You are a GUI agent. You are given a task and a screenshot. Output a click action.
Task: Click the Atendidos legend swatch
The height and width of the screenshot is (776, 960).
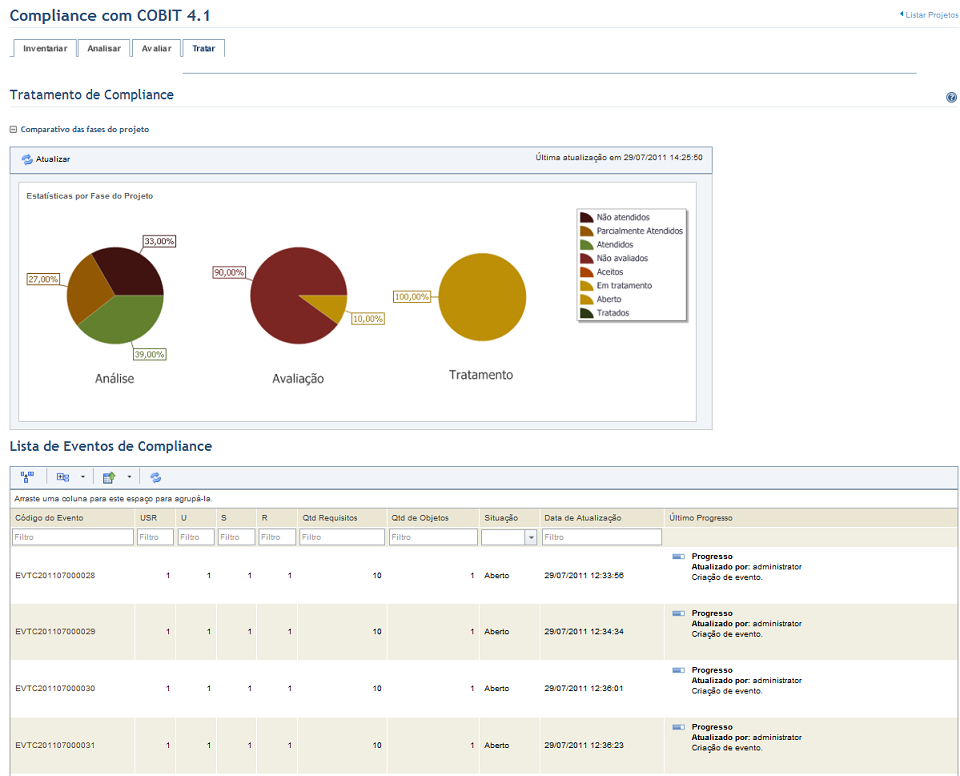coord(587,244)
